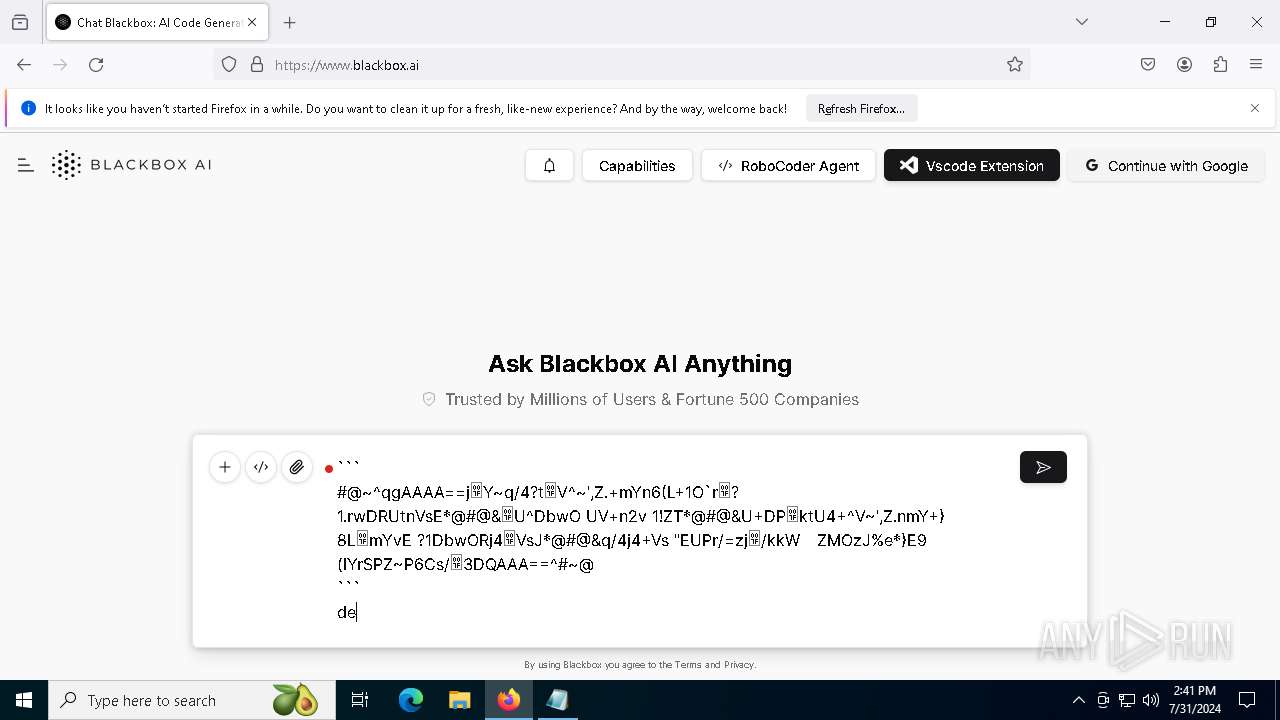Click the Firefox forward arrow
The image size is (1280, 720).
click(x=60, y=65)
